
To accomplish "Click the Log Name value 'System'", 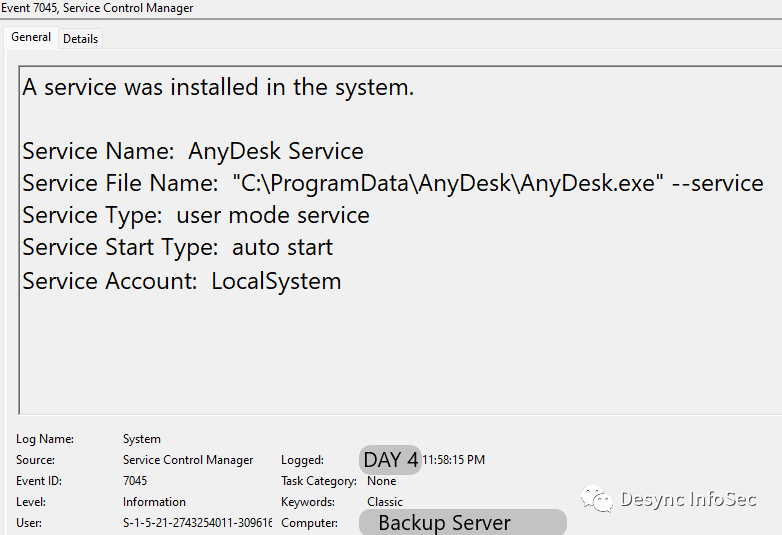I will 142,439.
